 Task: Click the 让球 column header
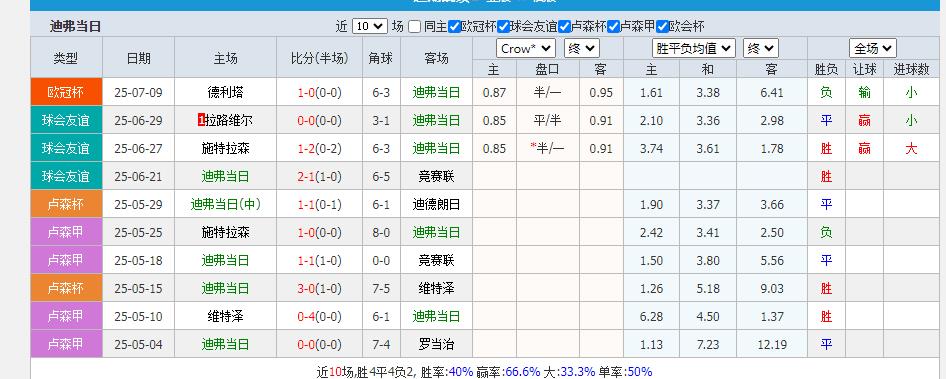[x=864, y=69]
